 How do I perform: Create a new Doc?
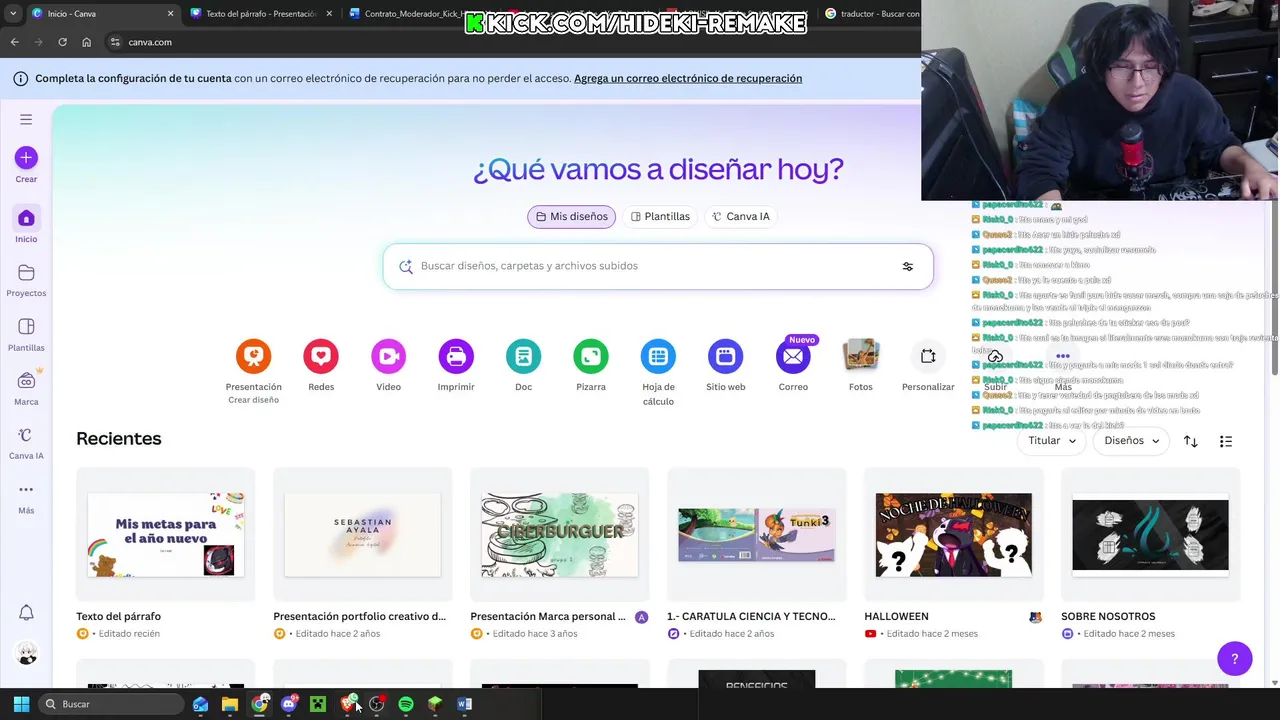point(523,356)
